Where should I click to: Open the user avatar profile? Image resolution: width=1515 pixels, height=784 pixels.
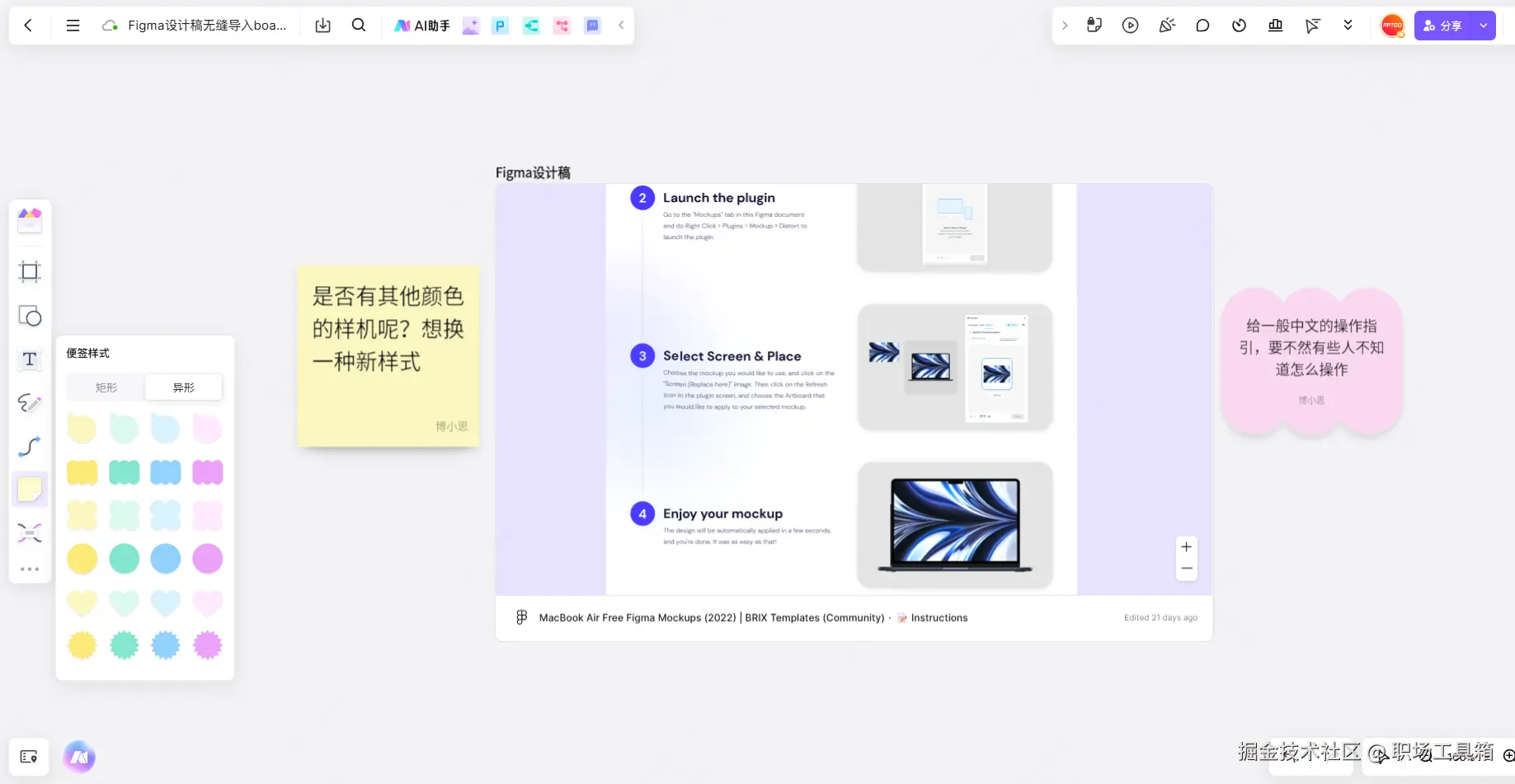click(x=1392, y=26)
